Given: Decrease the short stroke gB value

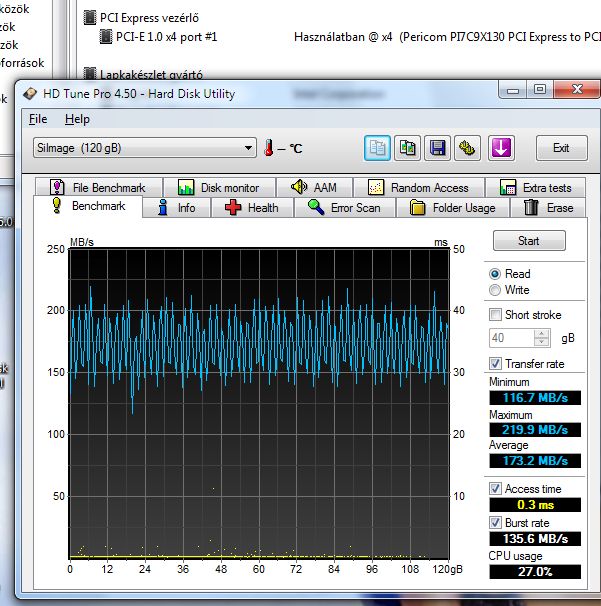Looking at the screenshot, I should (x=541, y=342).
